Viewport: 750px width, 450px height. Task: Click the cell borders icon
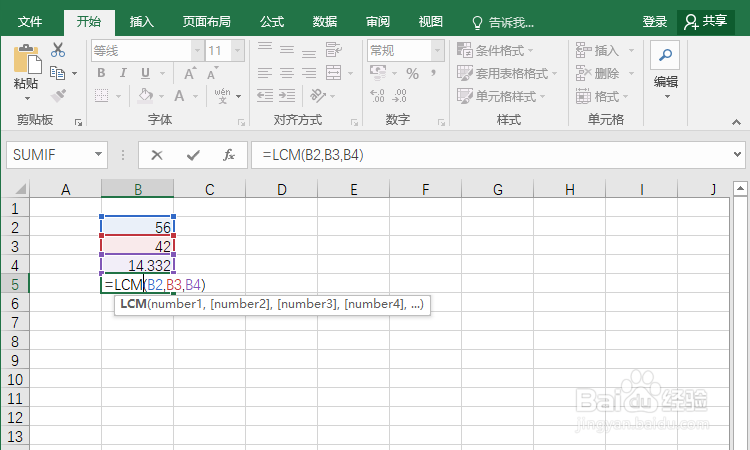(x=101, y=96)
